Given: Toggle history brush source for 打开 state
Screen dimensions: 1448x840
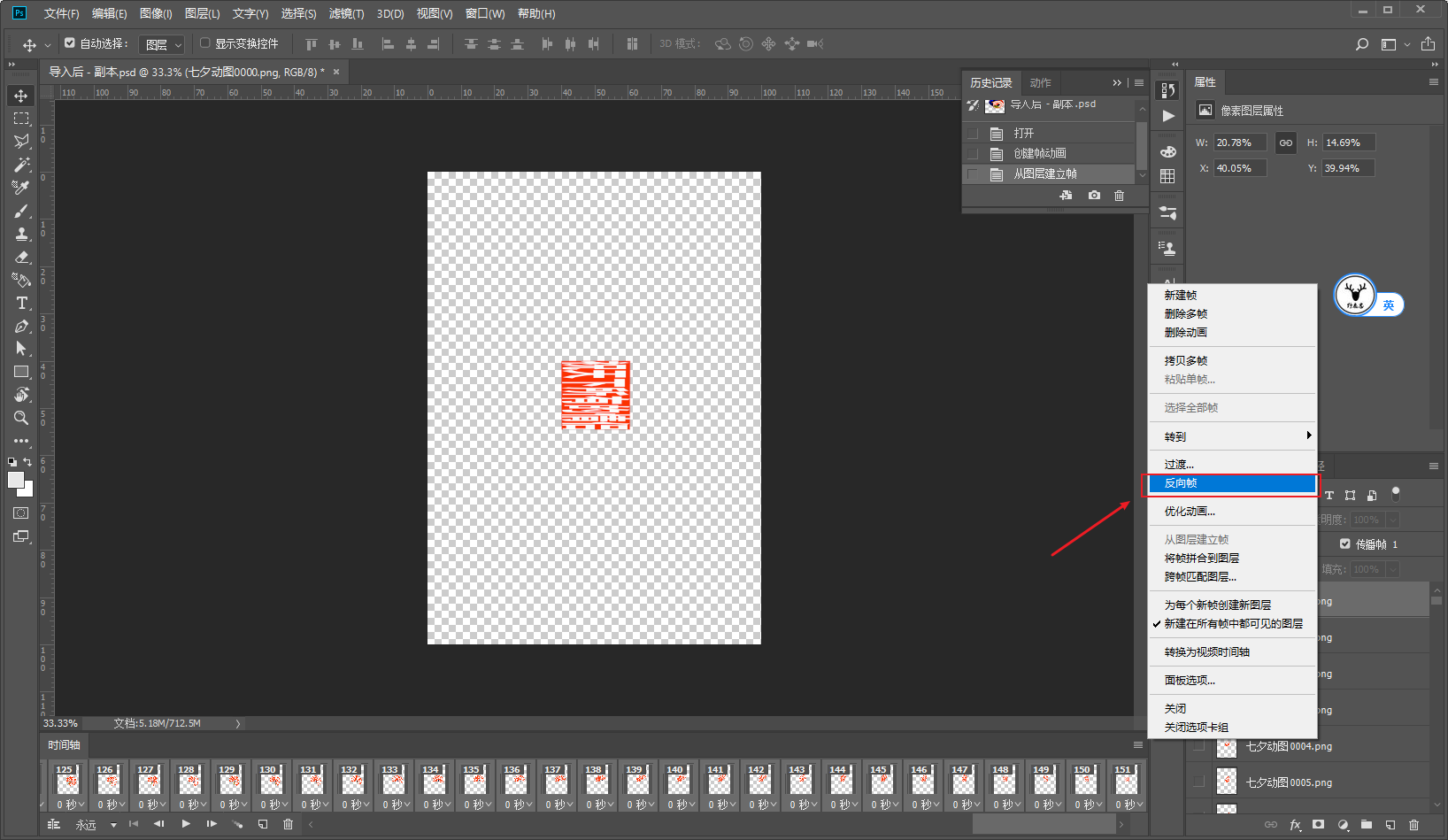Looking at the screenshot, I should [x=973, y=134].
